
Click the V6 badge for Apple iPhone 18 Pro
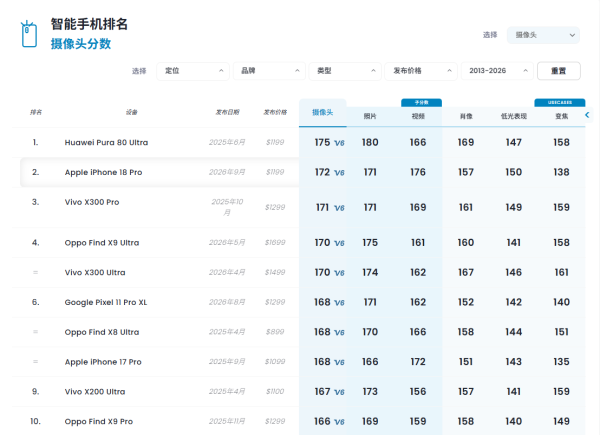(x=339, y=173)
